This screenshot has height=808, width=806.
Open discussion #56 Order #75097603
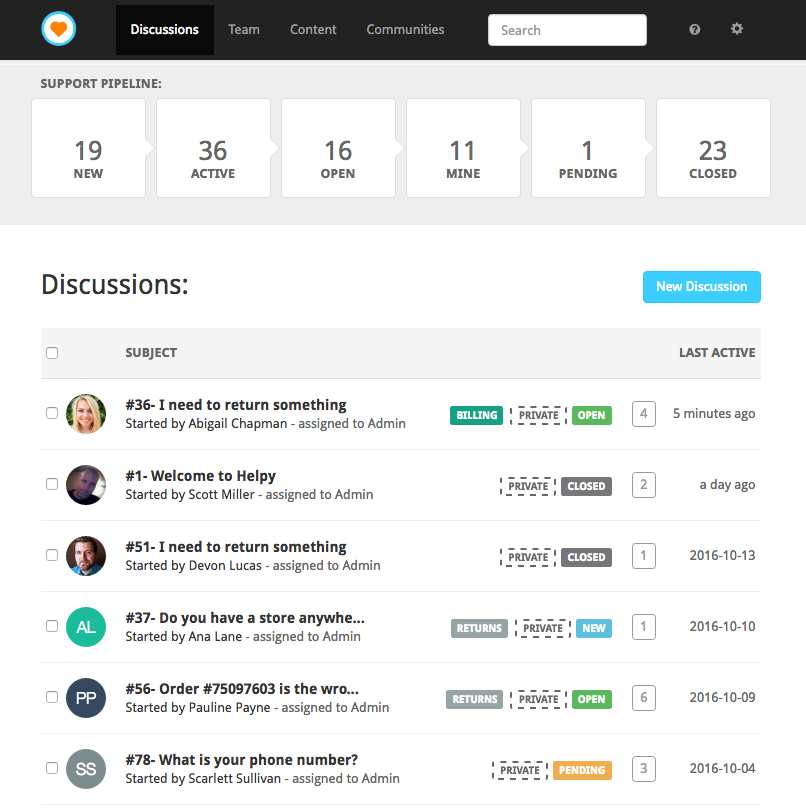pyautogui.click(x=242, y=689)
